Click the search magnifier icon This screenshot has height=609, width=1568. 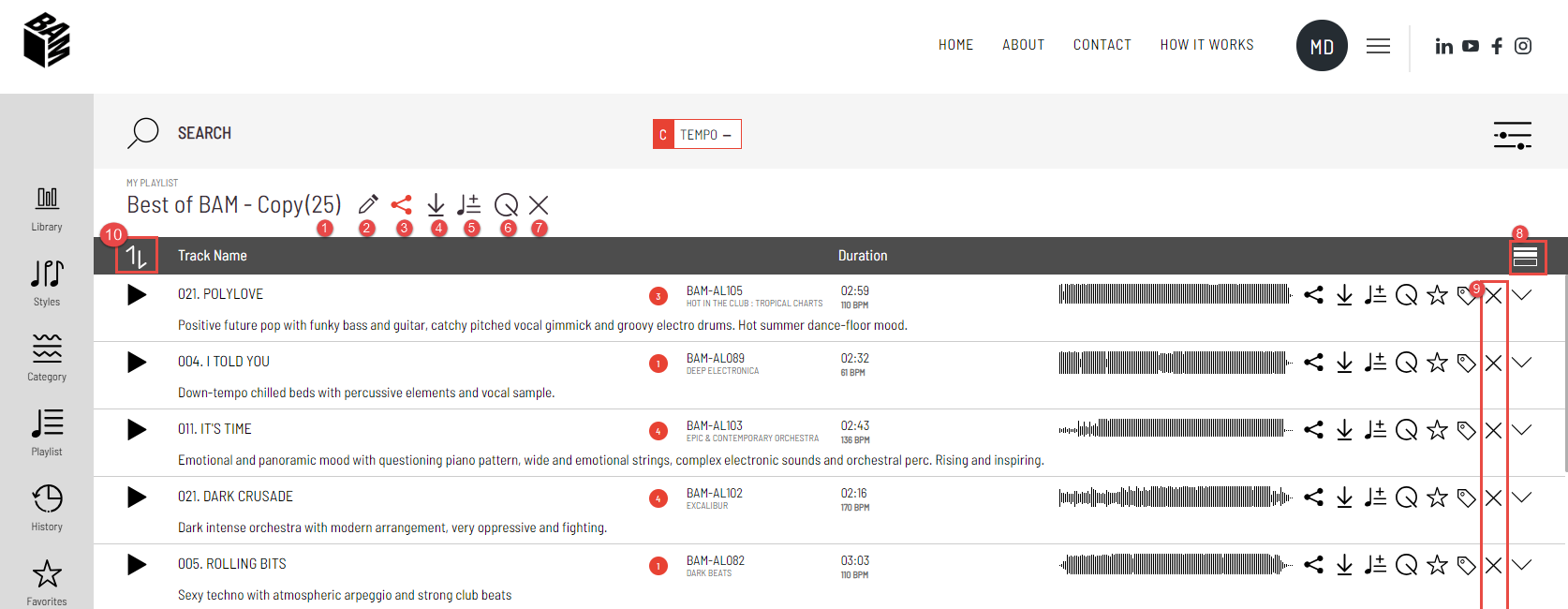[143, 133]
